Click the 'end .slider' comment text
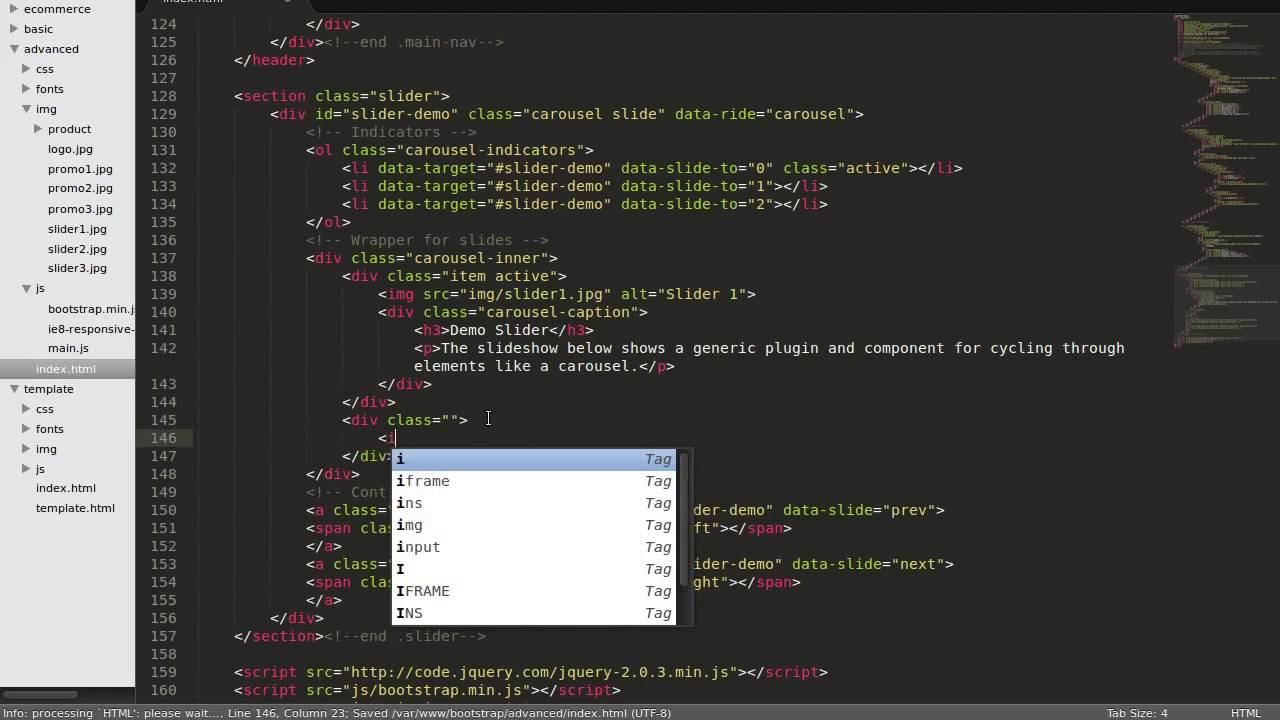 pos(405,636)
